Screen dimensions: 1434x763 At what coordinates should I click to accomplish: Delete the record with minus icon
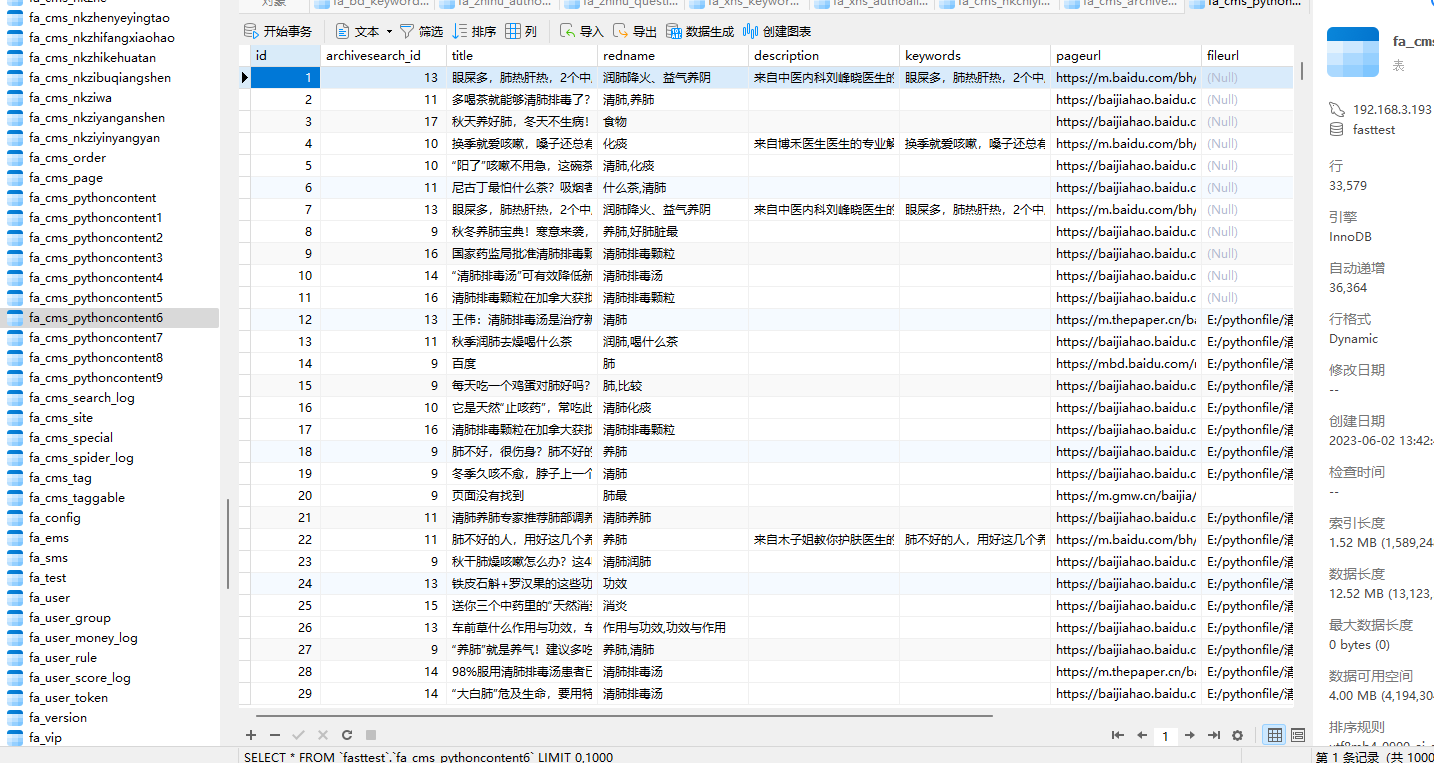(275, 735)
